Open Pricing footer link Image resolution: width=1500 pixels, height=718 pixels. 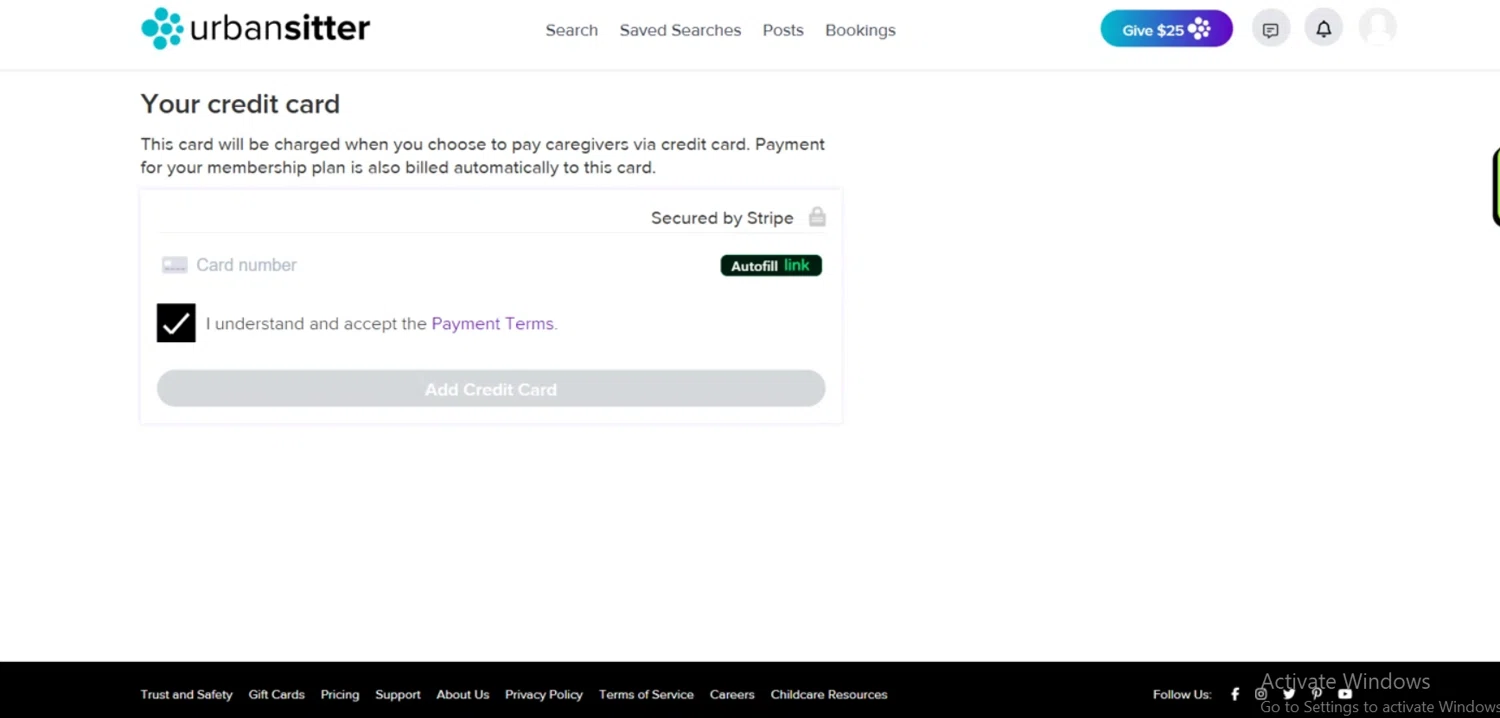[340, 694]
